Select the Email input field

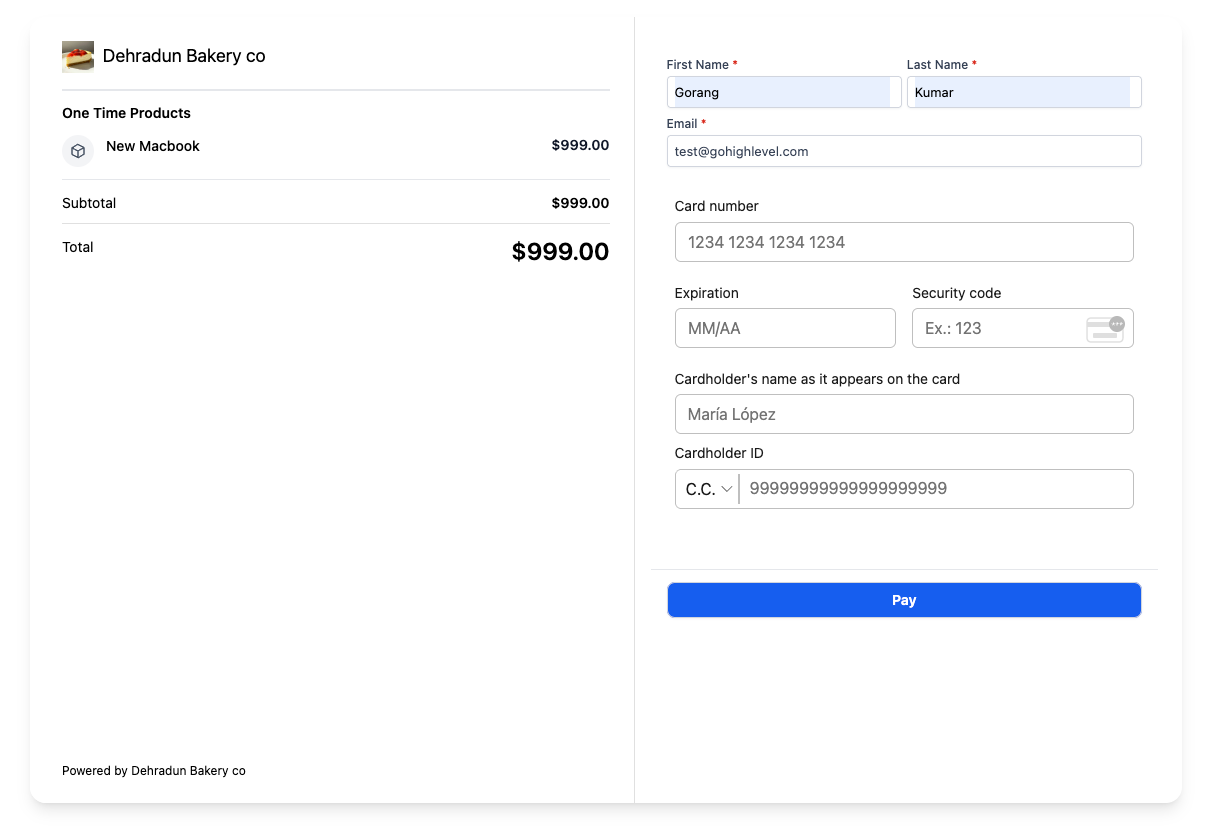(904, 151)
